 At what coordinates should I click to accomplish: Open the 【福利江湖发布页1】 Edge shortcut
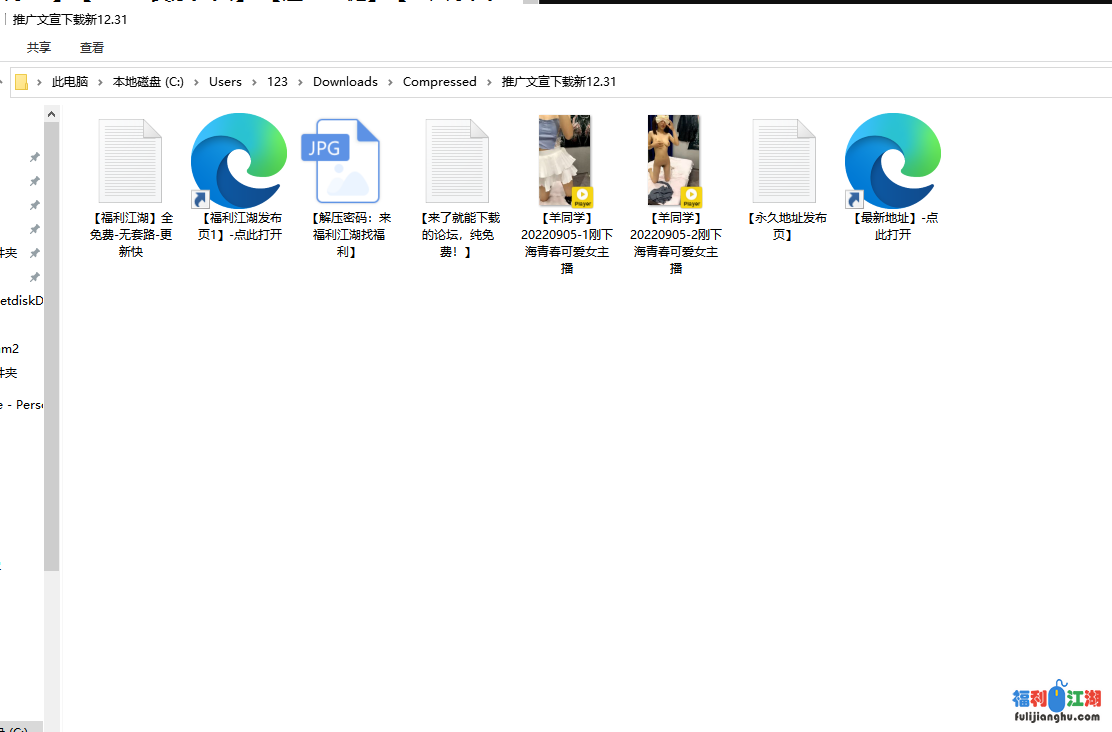239,161
